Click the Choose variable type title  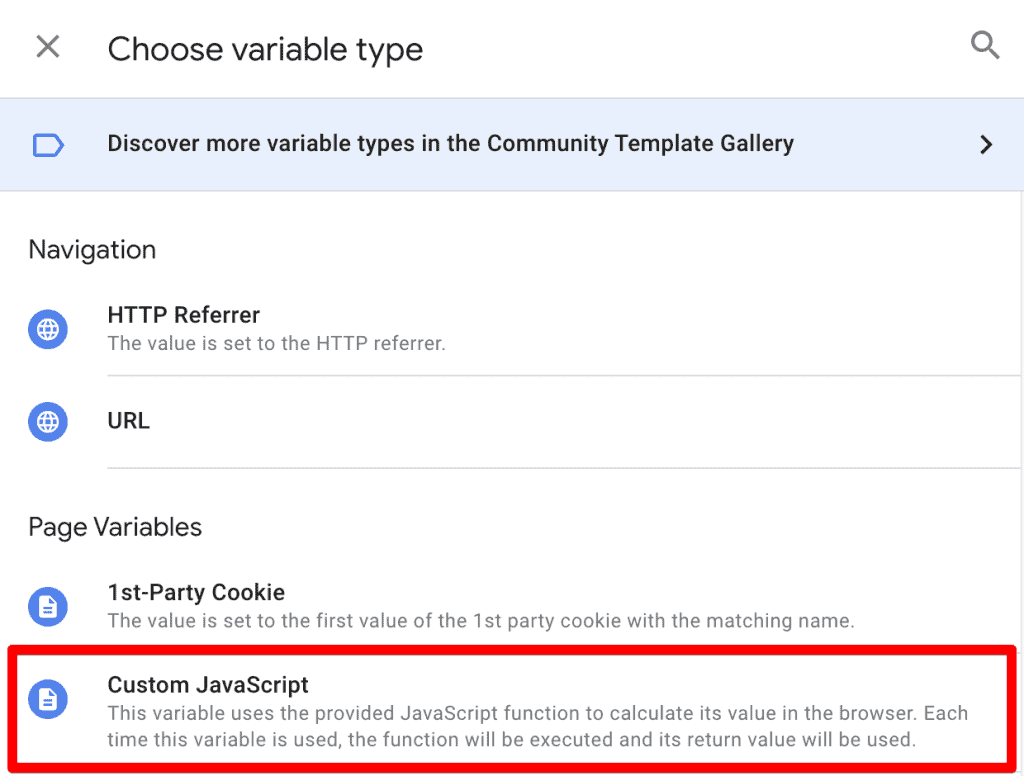click(265, 48)
